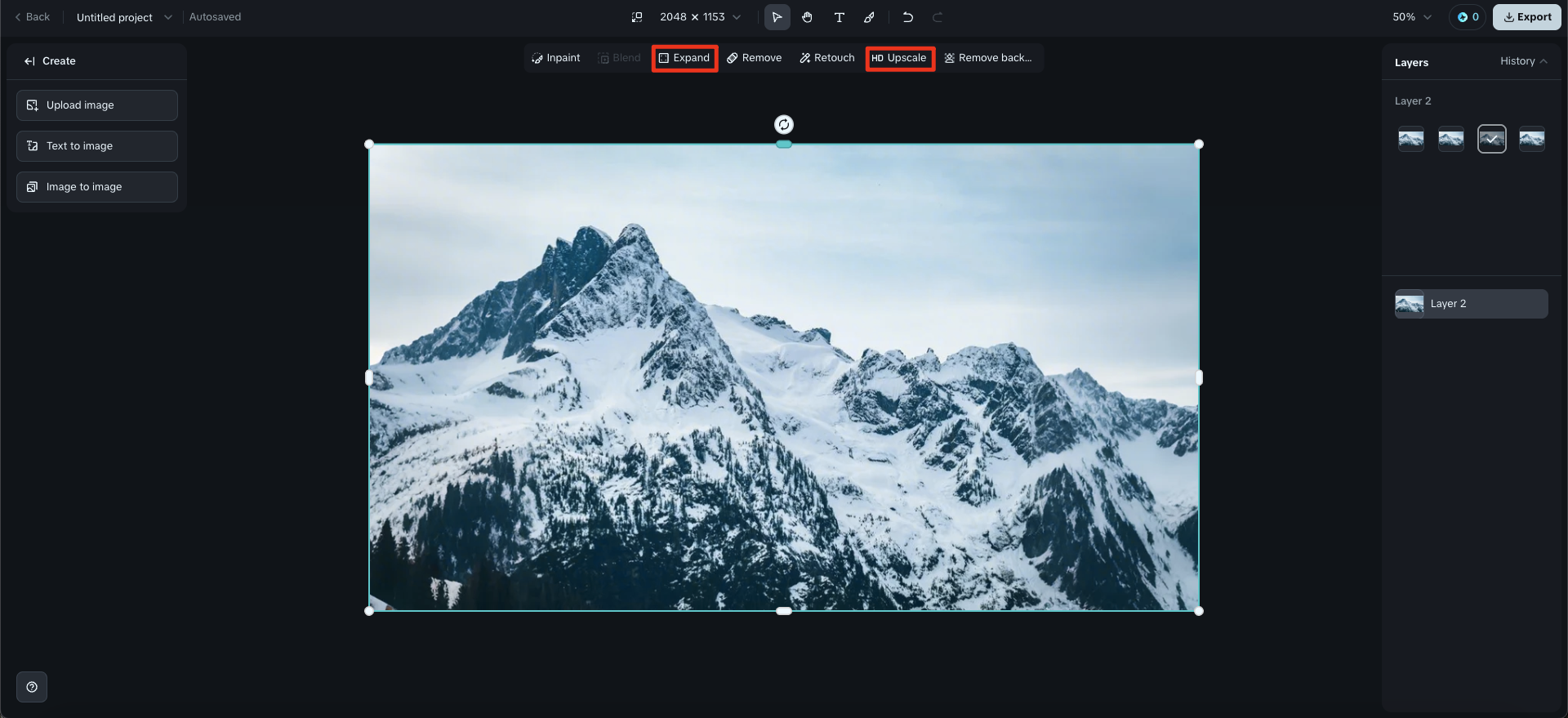View the credits counter
1568x718 pixels.
(x=1468, y=17)
